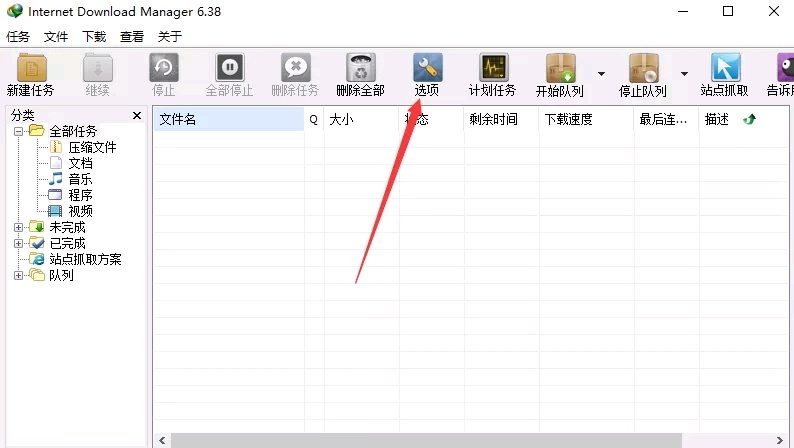This screenshot has width=794, height=448.
Task: Sort by 文件名 column header
Action: [x=229, y=119]
